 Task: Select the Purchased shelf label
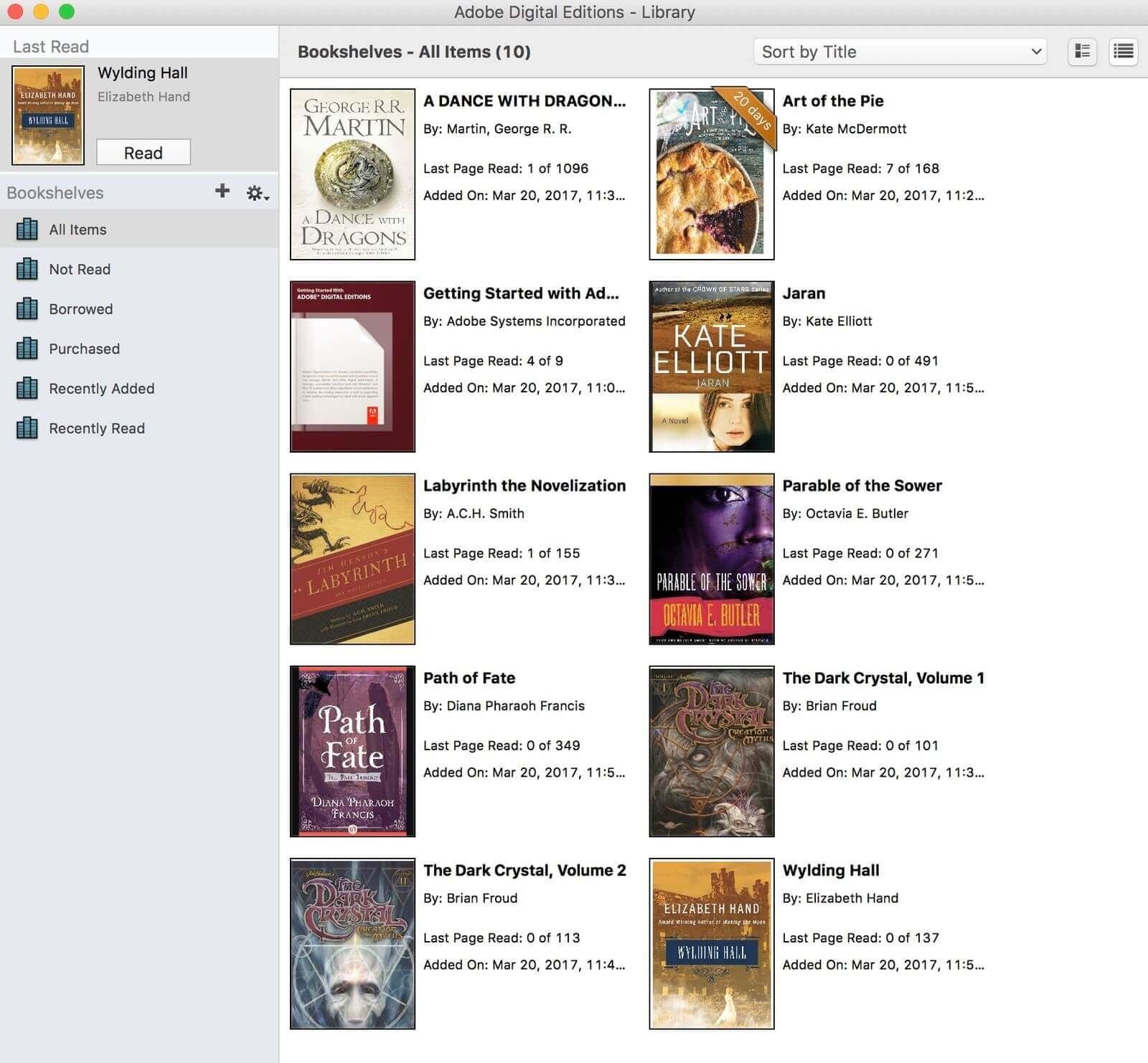tap(84, 349)
